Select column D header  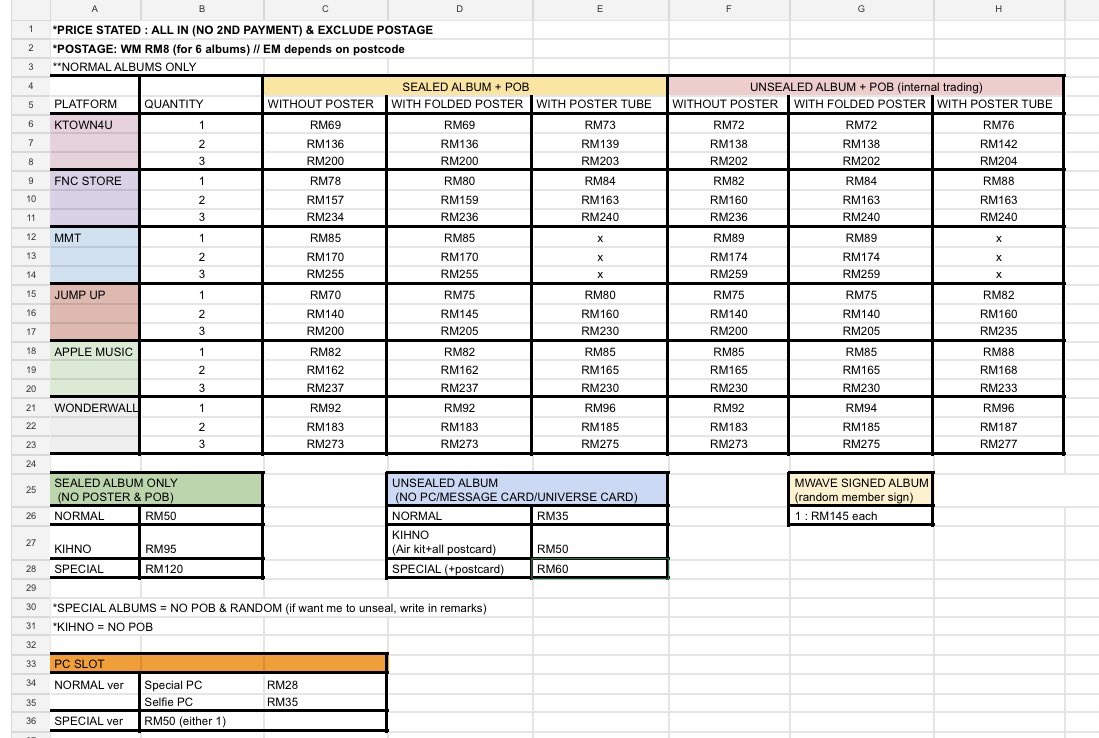click(x=459, y=9)
